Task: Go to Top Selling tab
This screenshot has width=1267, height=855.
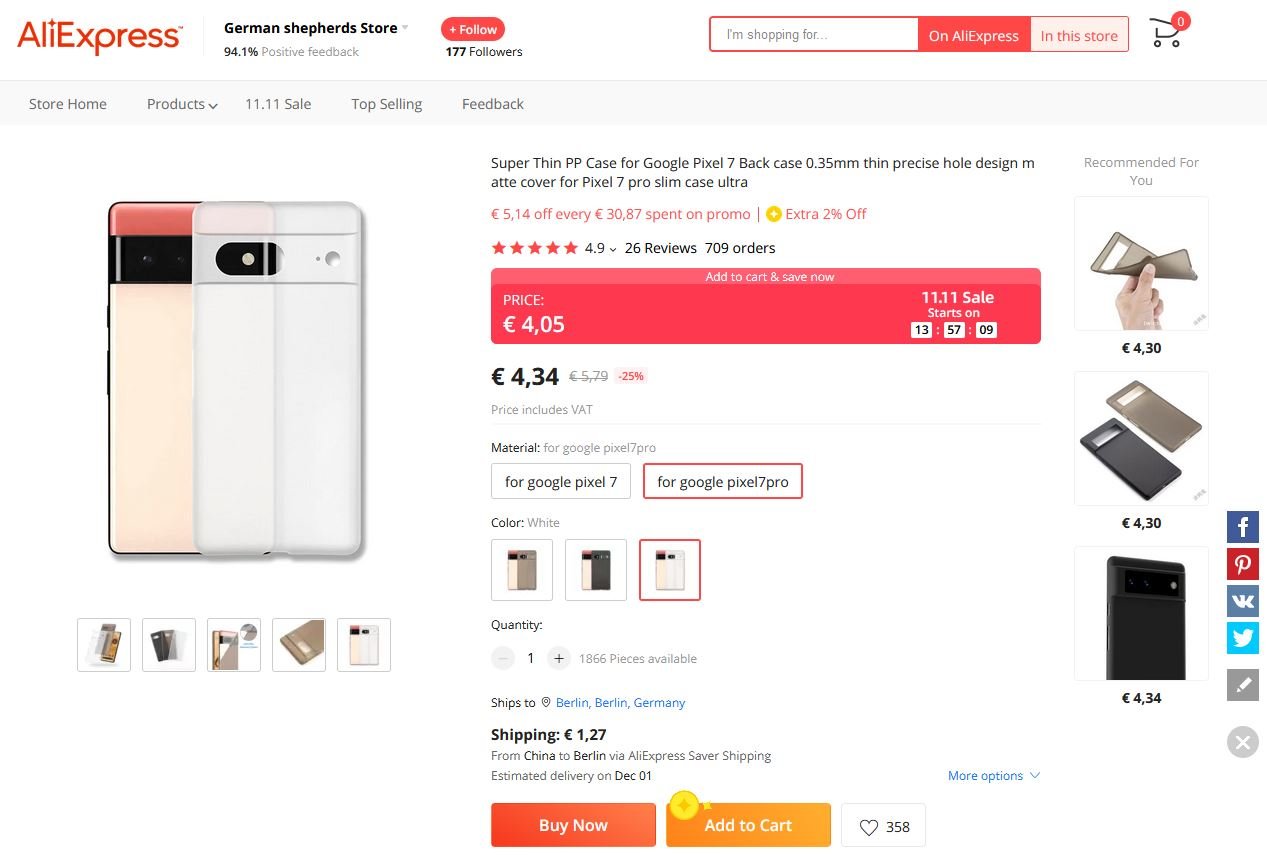Action: (386, 104)
